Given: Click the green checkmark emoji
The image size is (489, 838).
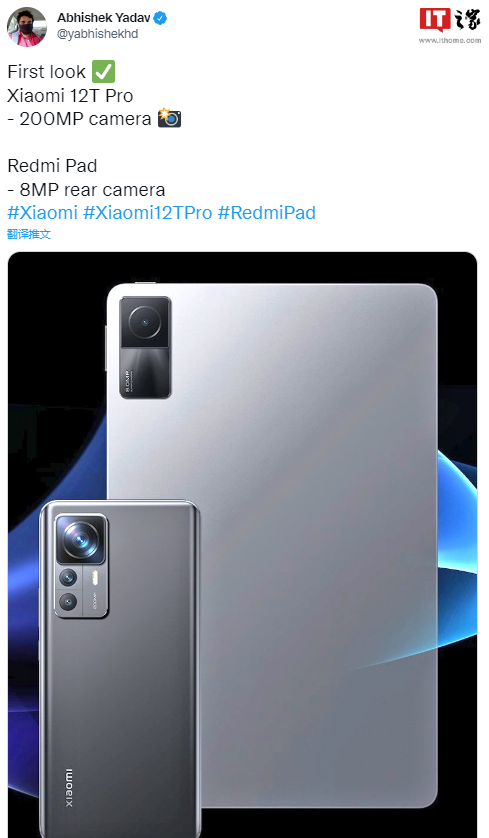Looking at the screenshot, I should (x=103, y=72).
